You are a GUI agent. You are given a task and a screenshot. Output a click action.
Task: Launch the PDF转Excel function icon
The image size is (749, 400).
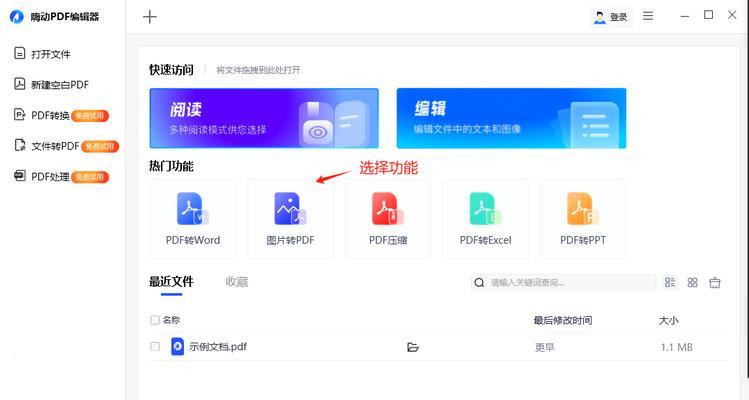pos(485,209)
